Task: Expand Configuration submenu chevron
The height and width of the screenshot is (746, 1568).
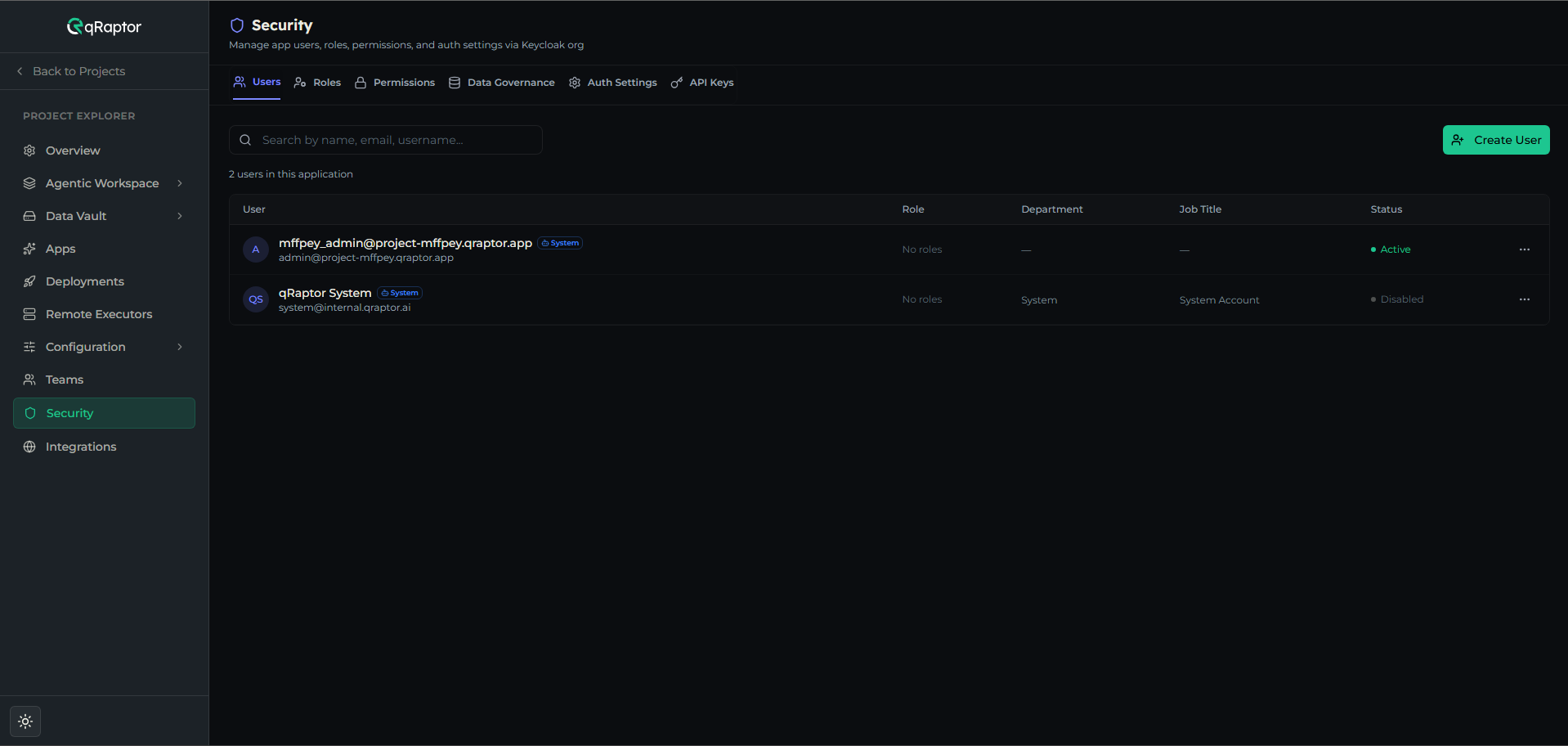Action: [x=180, y=347]
